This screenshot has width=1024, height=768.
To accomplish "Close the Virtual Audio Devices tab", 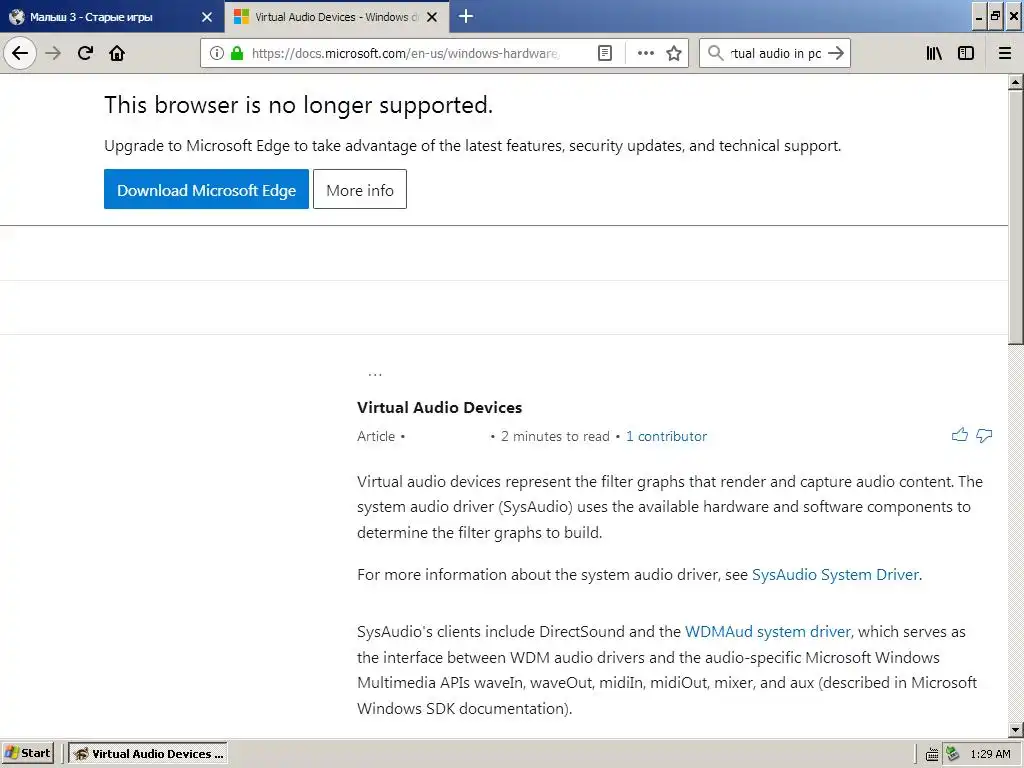I will click(432, 17).
